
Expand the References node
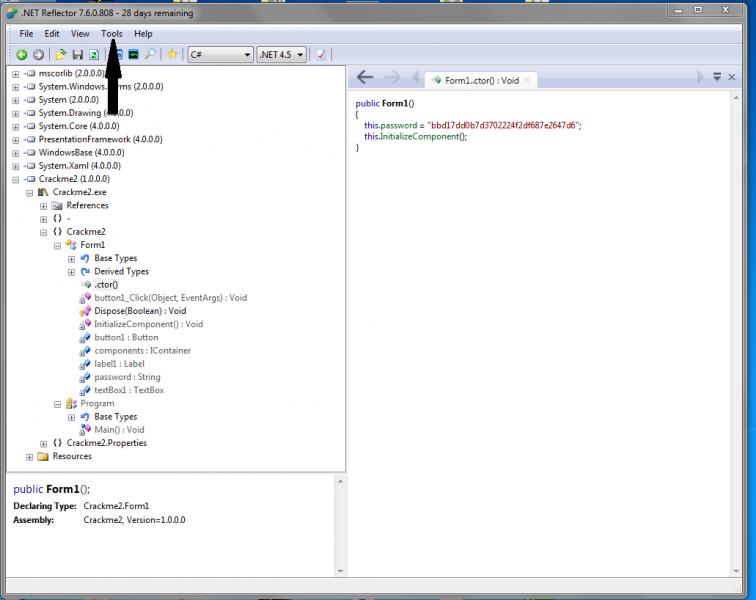coord(43,206)
